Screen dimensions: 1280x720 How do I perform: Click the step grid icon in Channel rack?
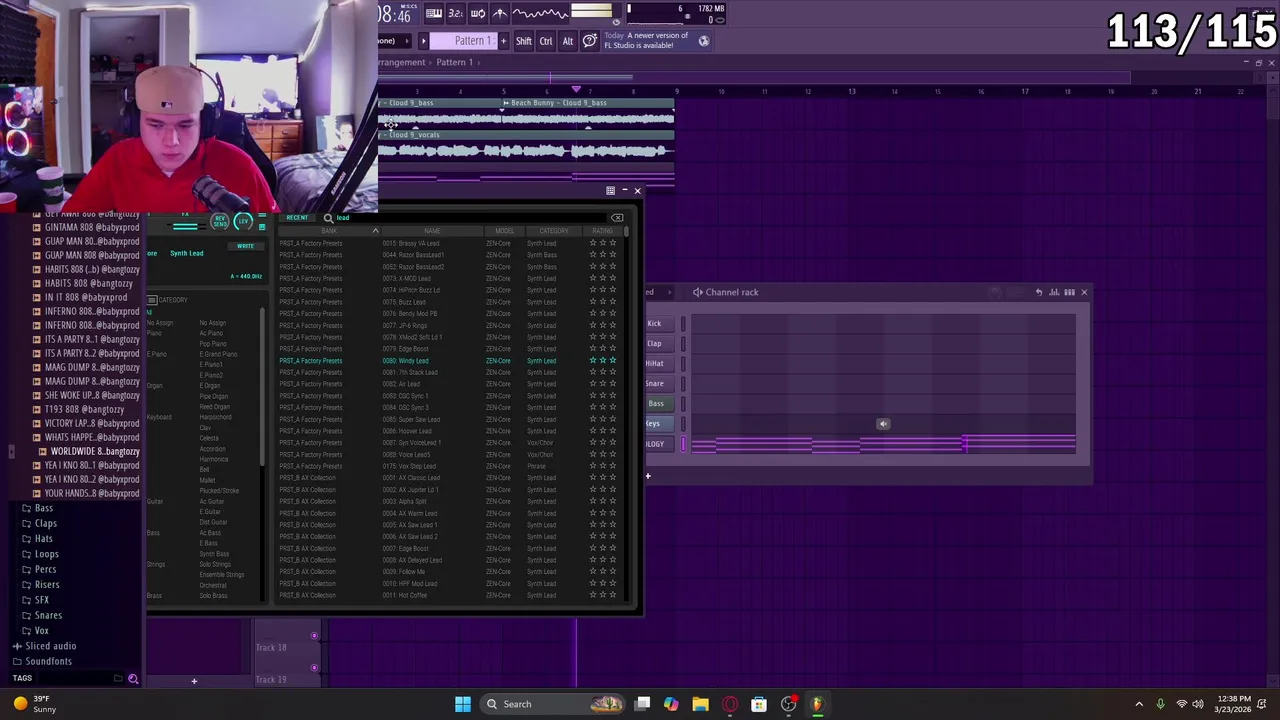[x=1069, y=292]
